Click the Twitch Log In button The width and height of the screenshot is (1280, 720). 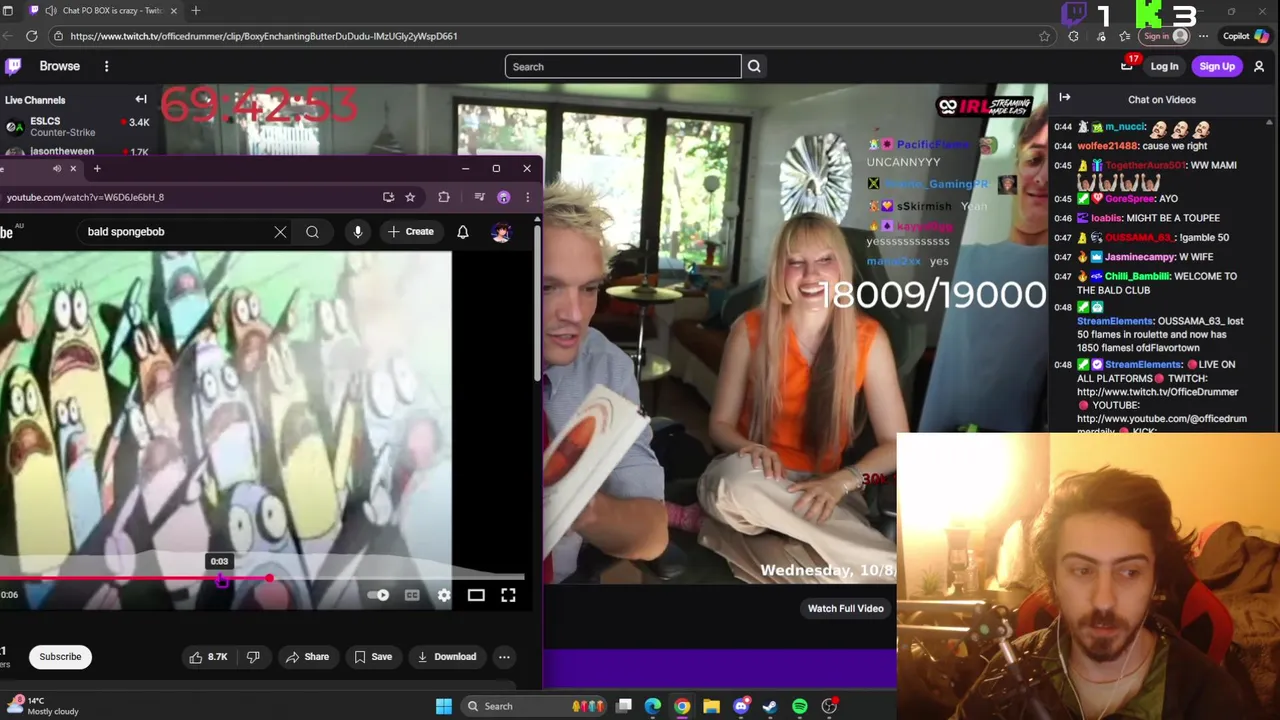(1164, 66)
